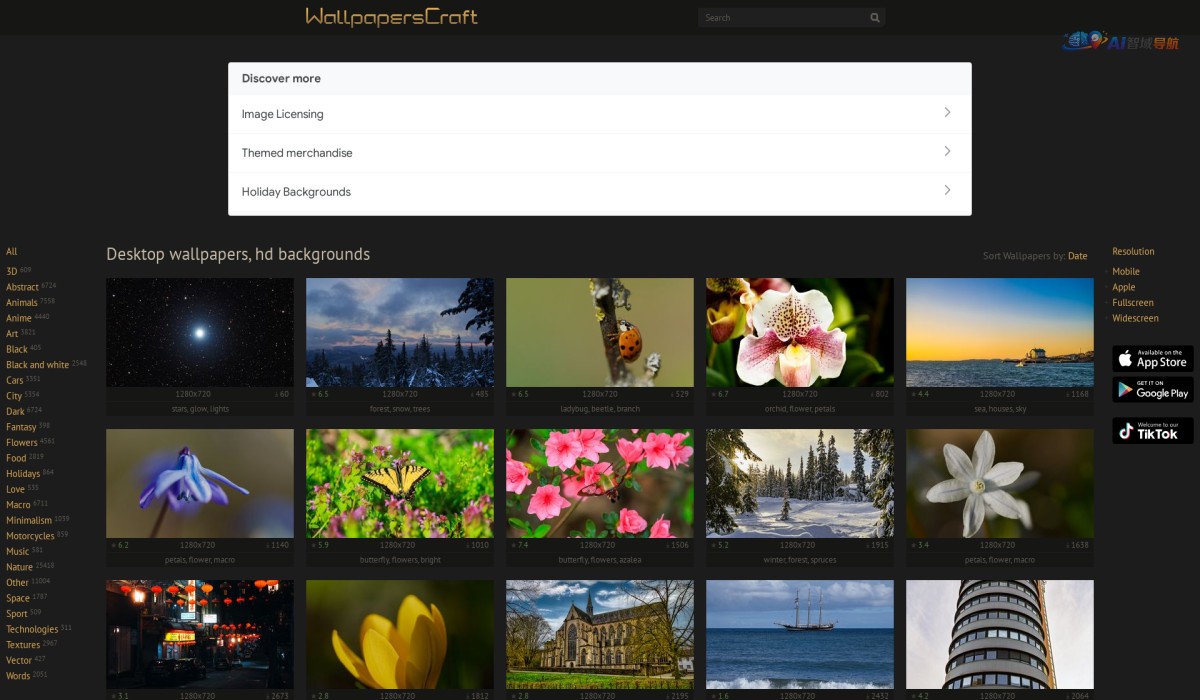Open the stars glow lights wallpaper
This screenshot has width=1200, height=700.
tap(200, 333)
